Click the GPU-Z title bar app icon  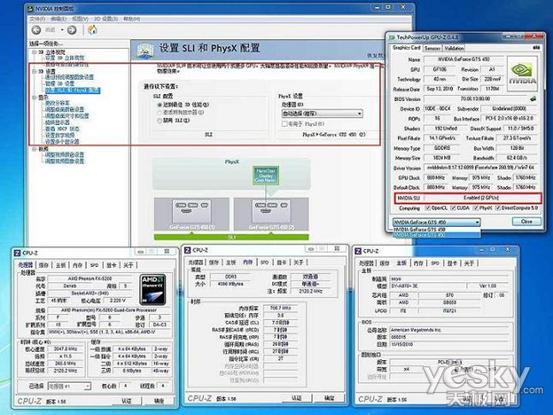392,37
